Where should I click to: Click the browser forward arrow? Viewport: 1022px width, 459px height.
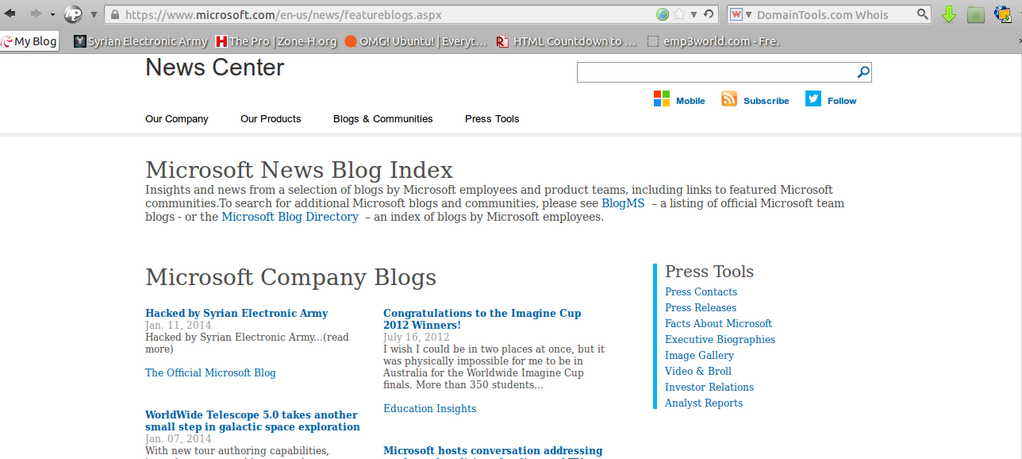36,14
